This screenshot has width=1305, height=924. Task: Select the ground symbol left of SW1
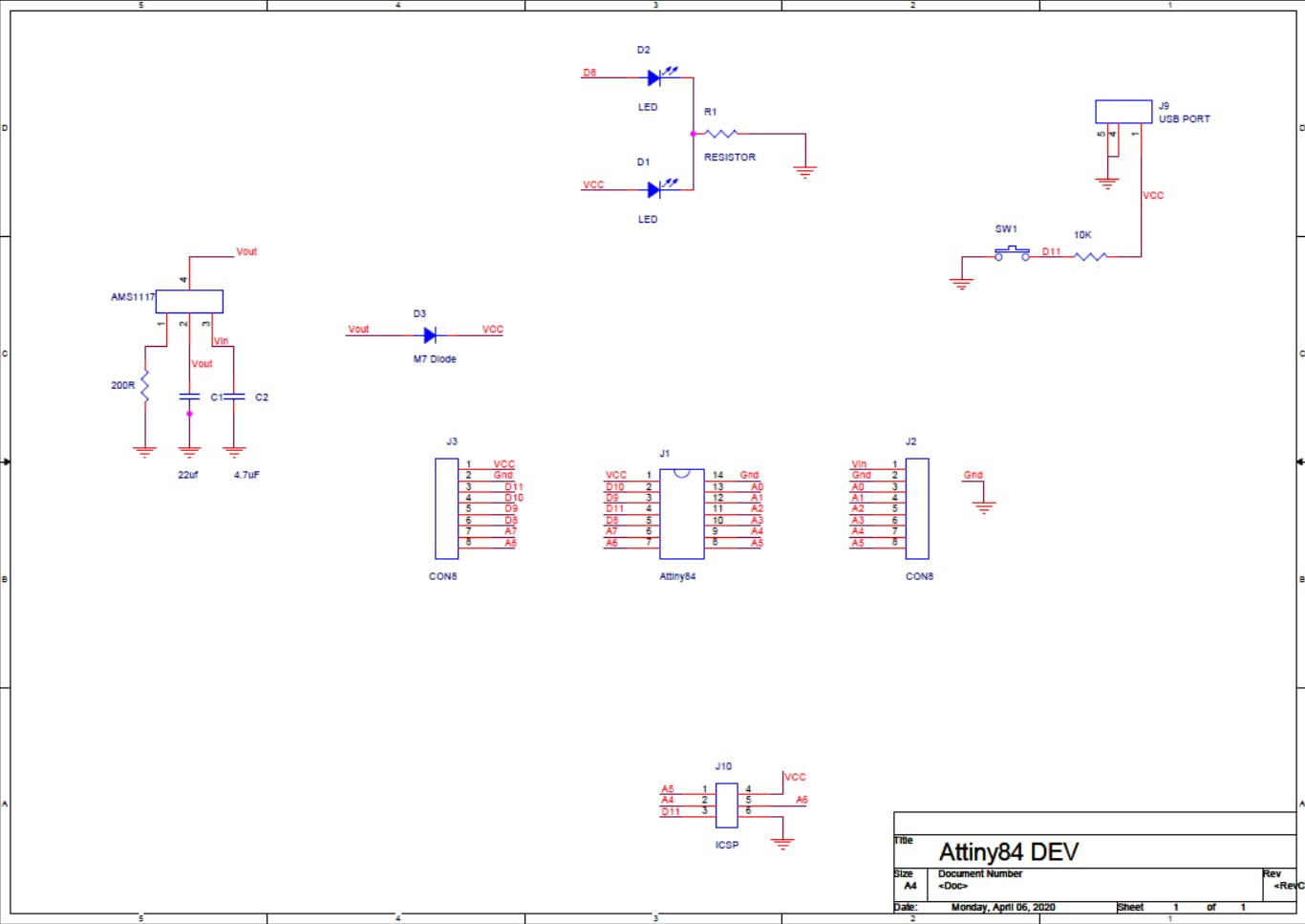click(961, 284)
